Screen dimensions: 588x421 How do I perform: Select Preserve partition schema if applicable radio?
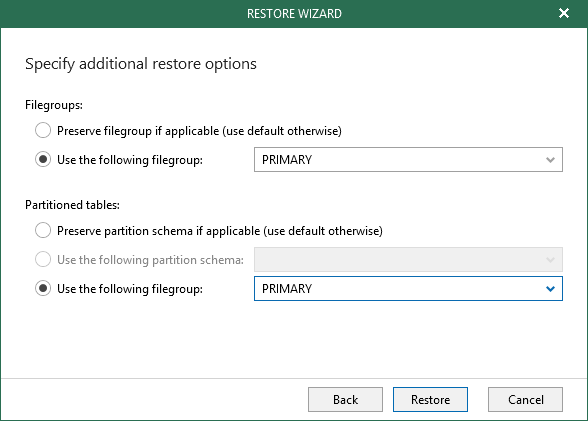pos(43,230)
